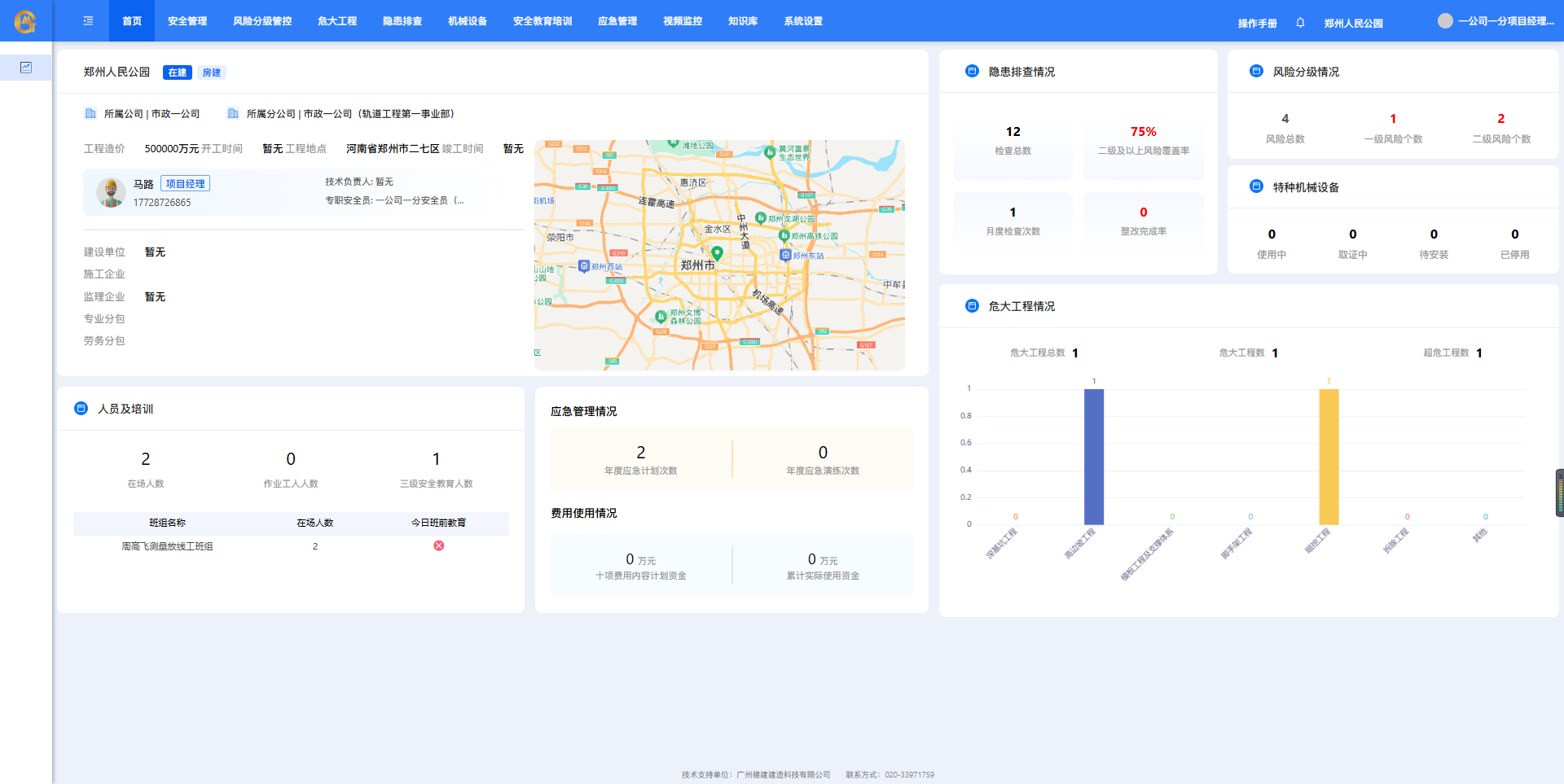Click the 人员及培训 panel header icon
This screenshot has height=784, width=1564.
(81, 409)
